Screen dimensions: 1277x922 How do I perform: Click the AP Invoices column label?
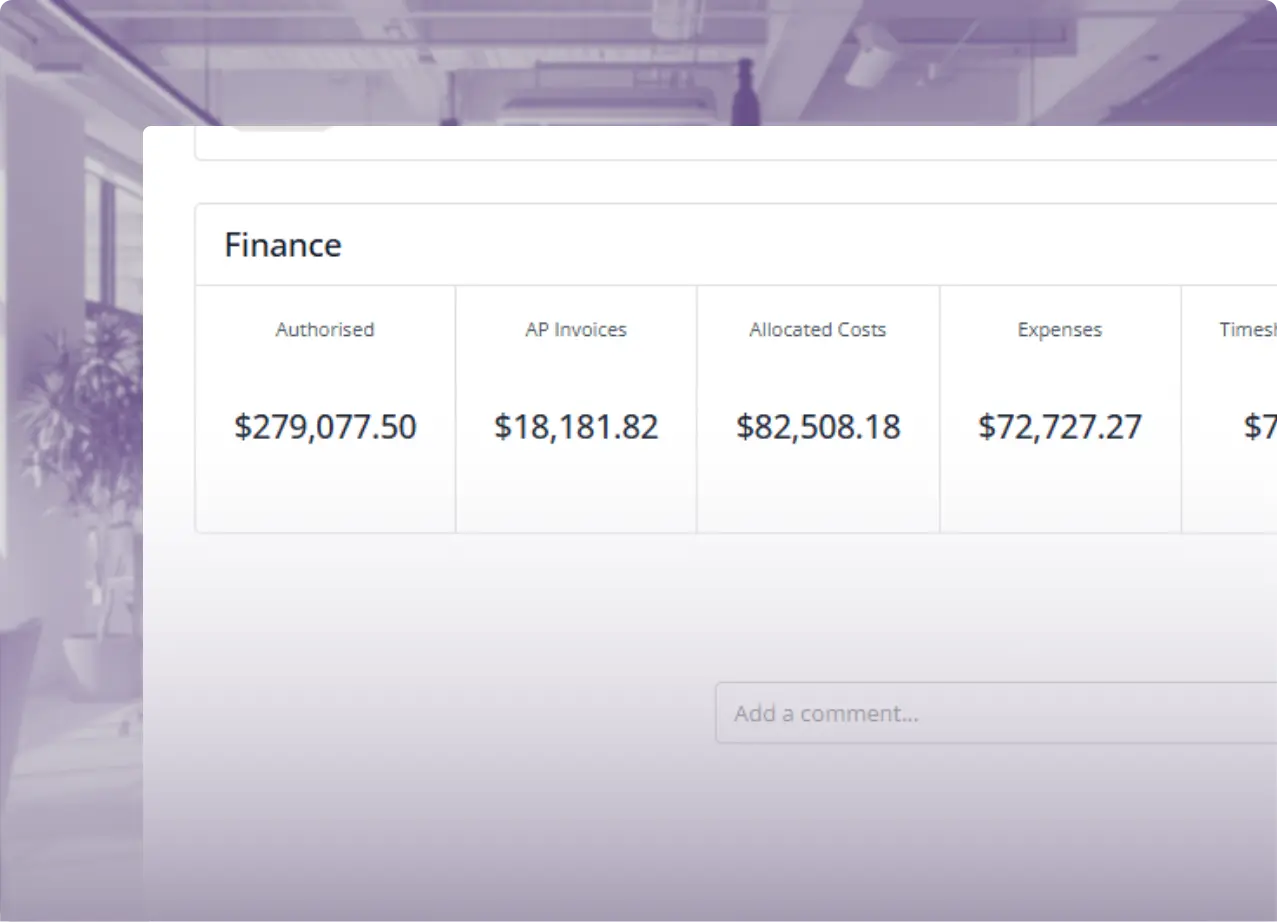pyautogui.click(x=576, y=329)
